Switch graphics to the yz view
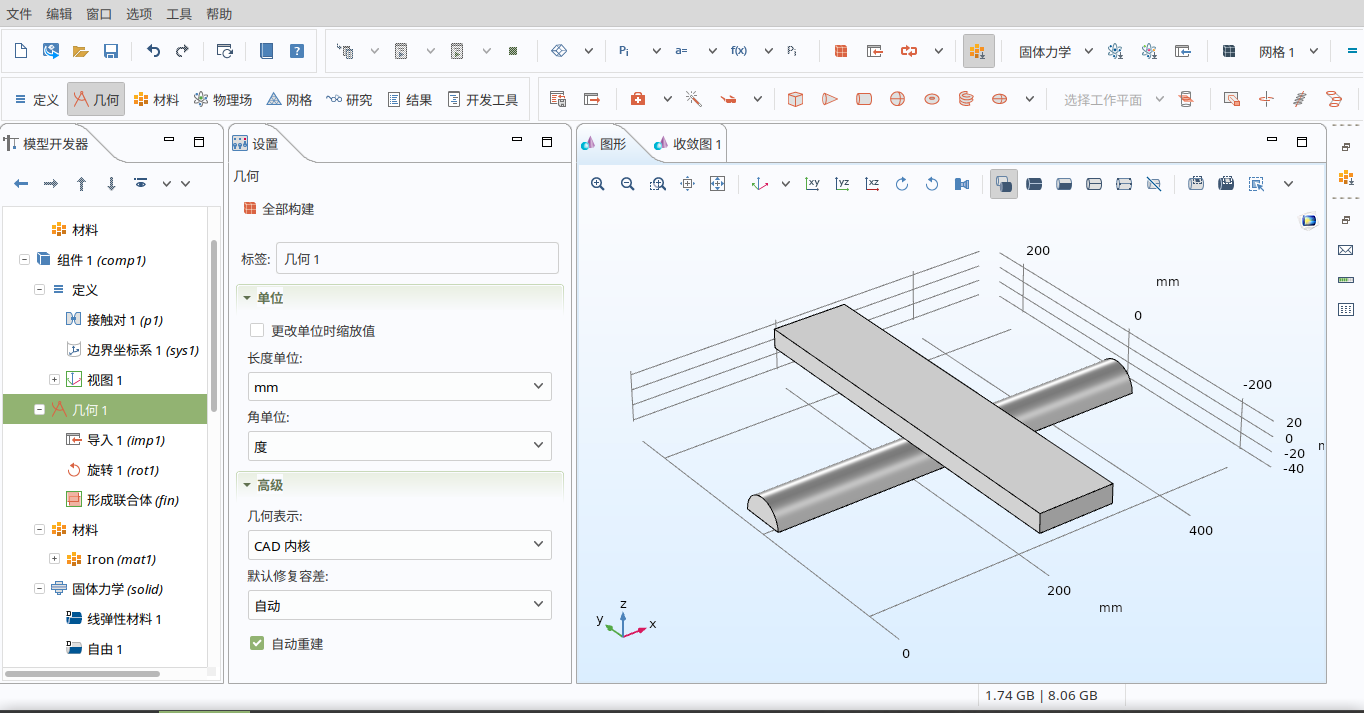Viewport: 1364px width, 713px height. tap(843, 184)
